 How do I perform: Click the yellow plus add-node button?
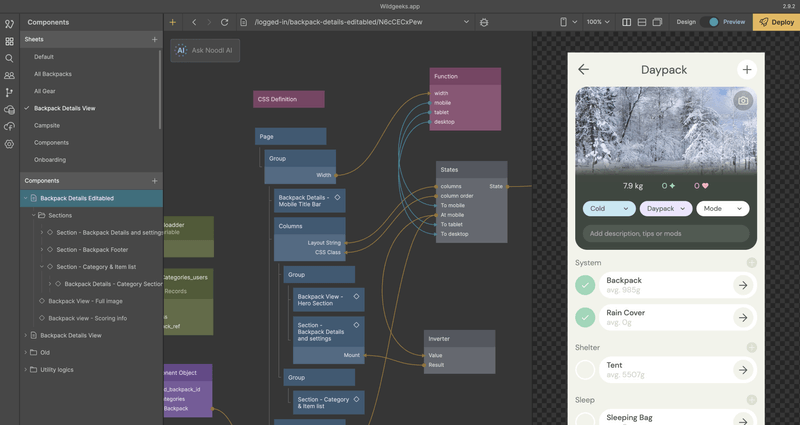172,22
